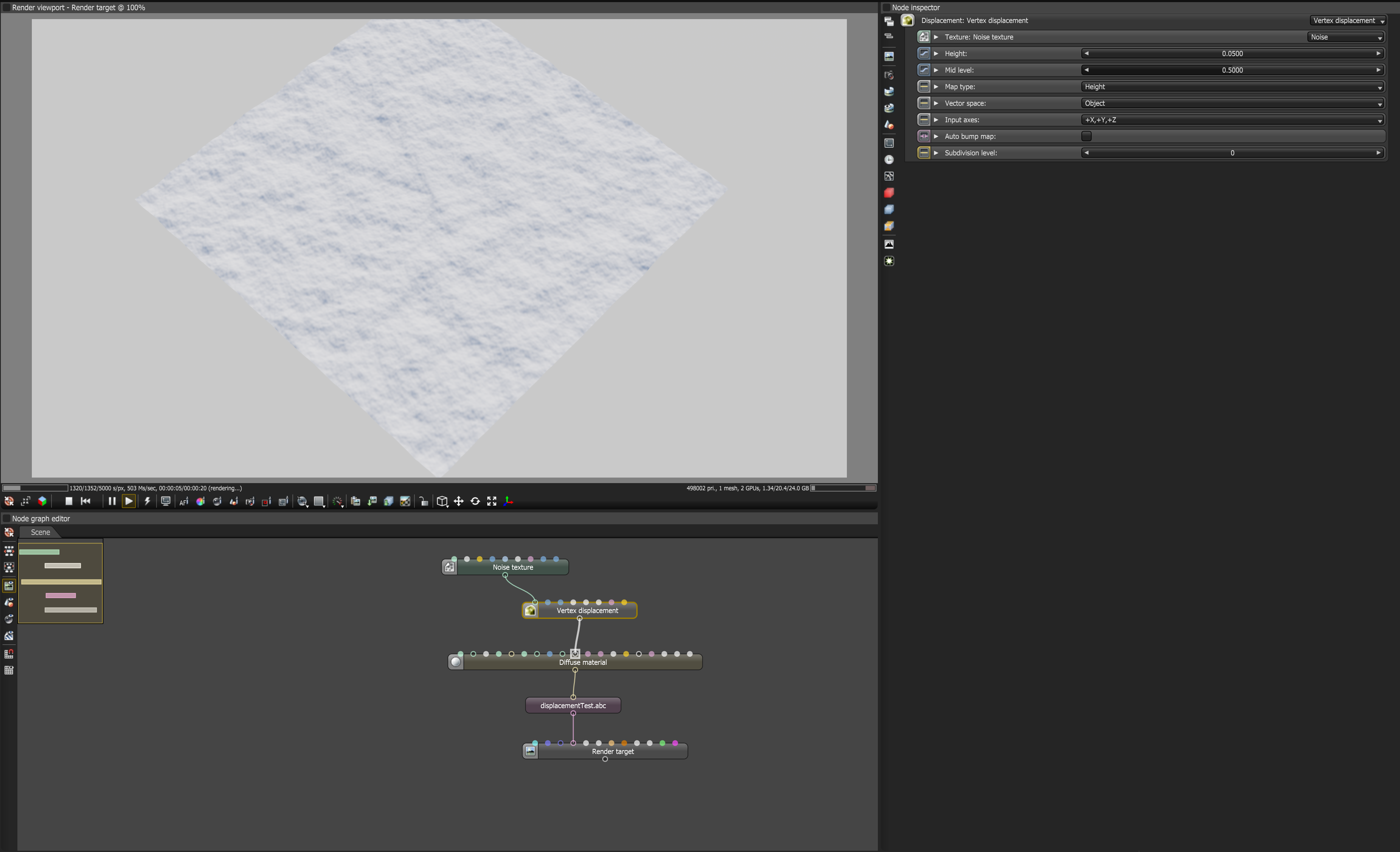Expand all nodes icon in Node inspector sidebar
Screen dimensions: 1400x852
[889, 21]
